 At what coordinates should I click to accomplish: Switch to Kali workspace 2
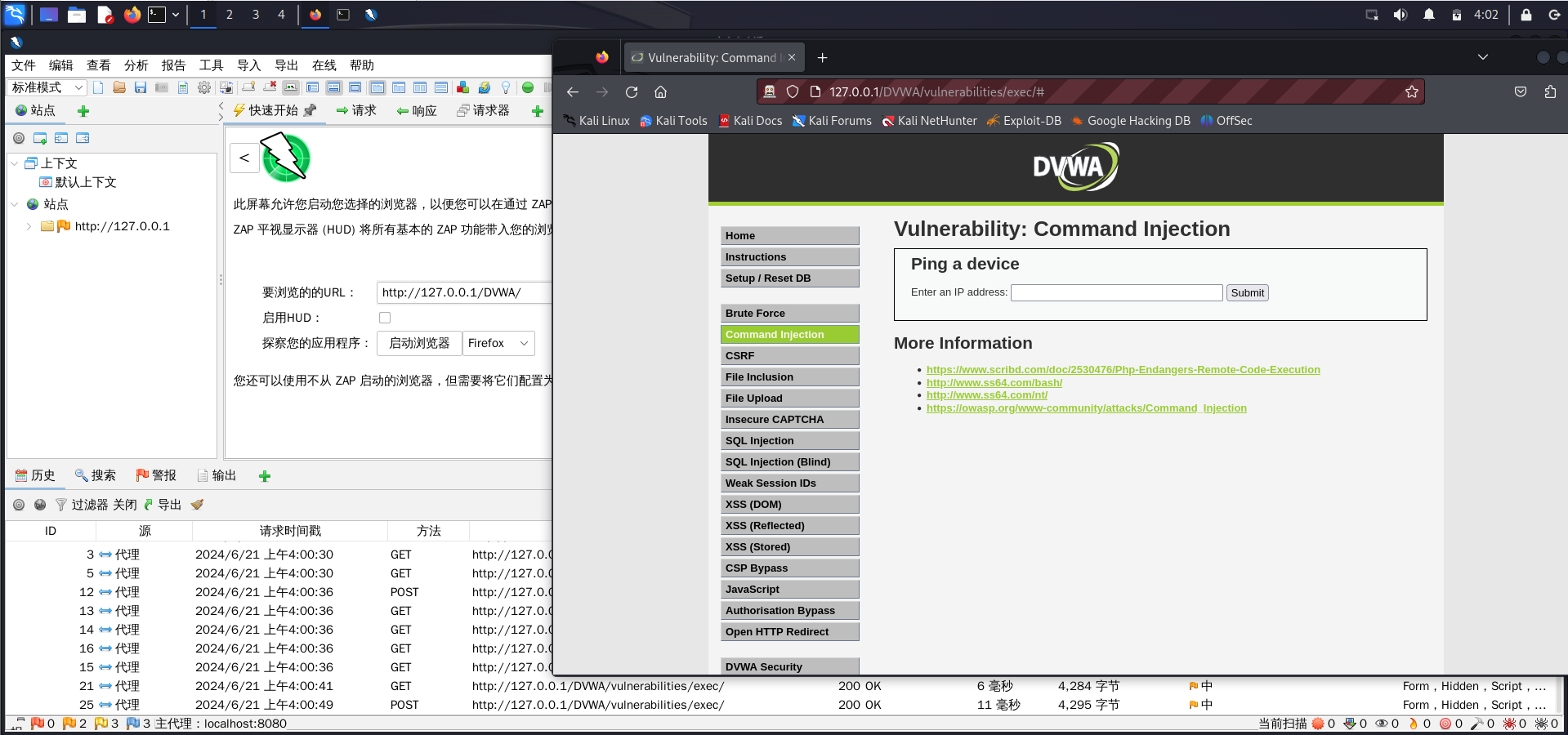point(230,15)
